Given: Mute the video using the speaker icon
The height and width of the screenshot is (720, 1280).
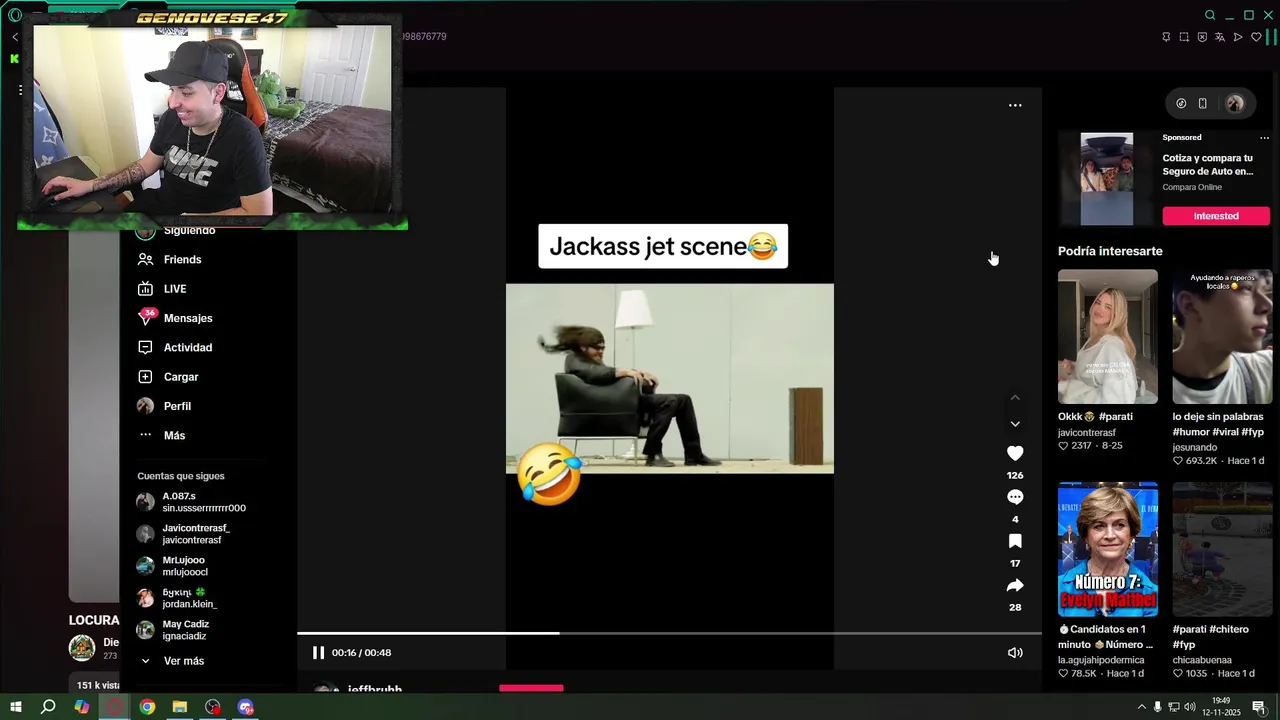Looking at the screenshot, I should tap(1015, 652).
